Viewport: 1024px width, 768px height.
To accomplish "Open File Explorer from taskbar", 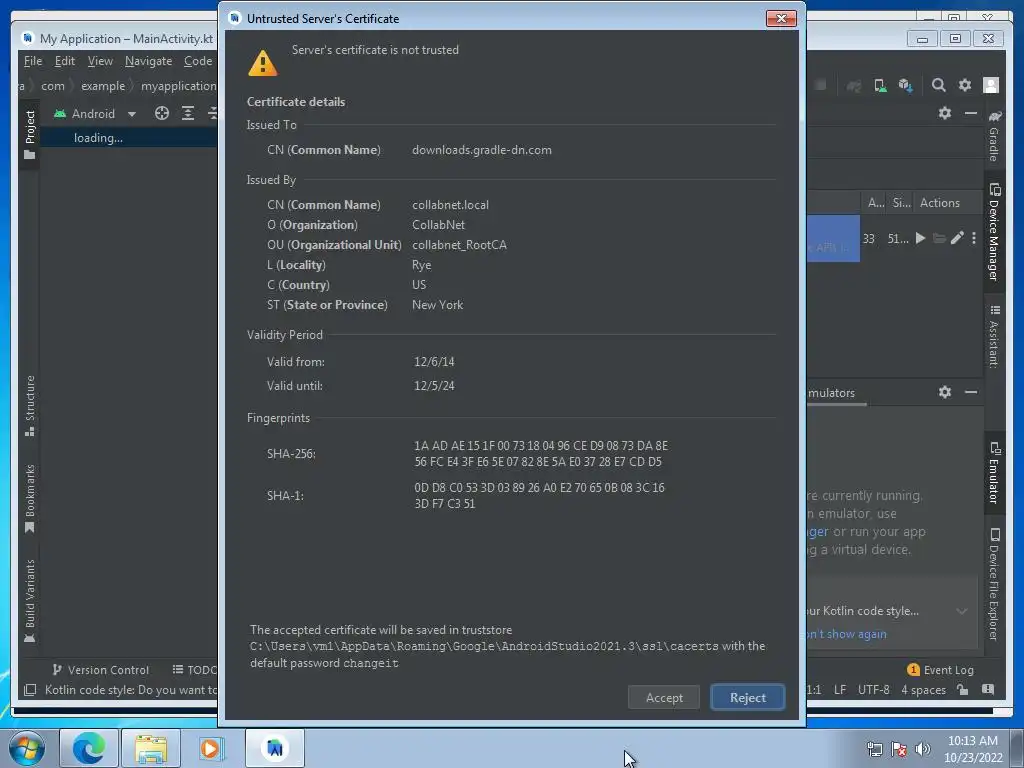I will coord(151,748).
